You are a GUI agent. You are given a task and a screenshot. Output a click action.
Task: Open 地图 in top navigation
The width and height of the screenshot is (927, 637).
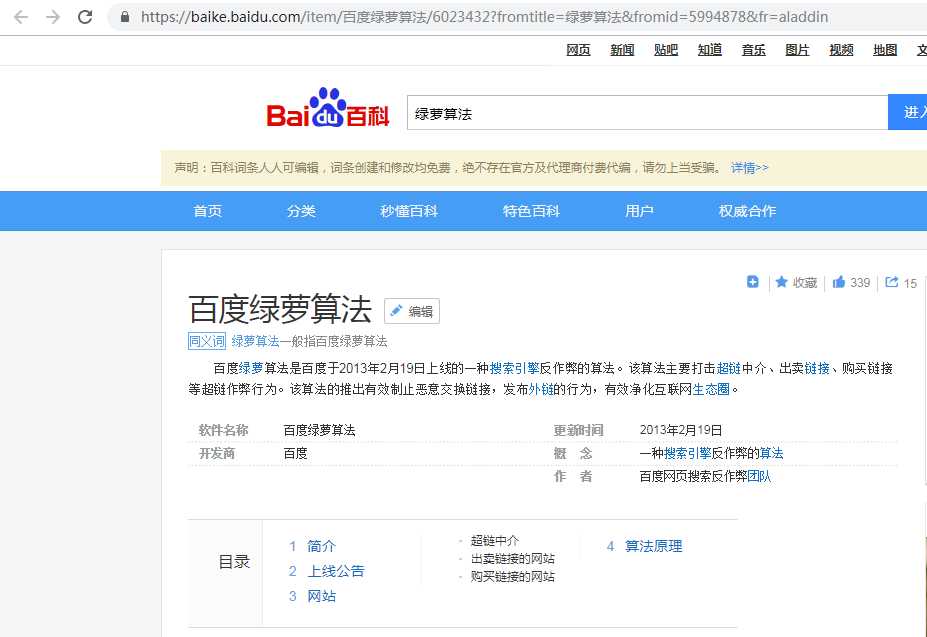click(885, 50)
